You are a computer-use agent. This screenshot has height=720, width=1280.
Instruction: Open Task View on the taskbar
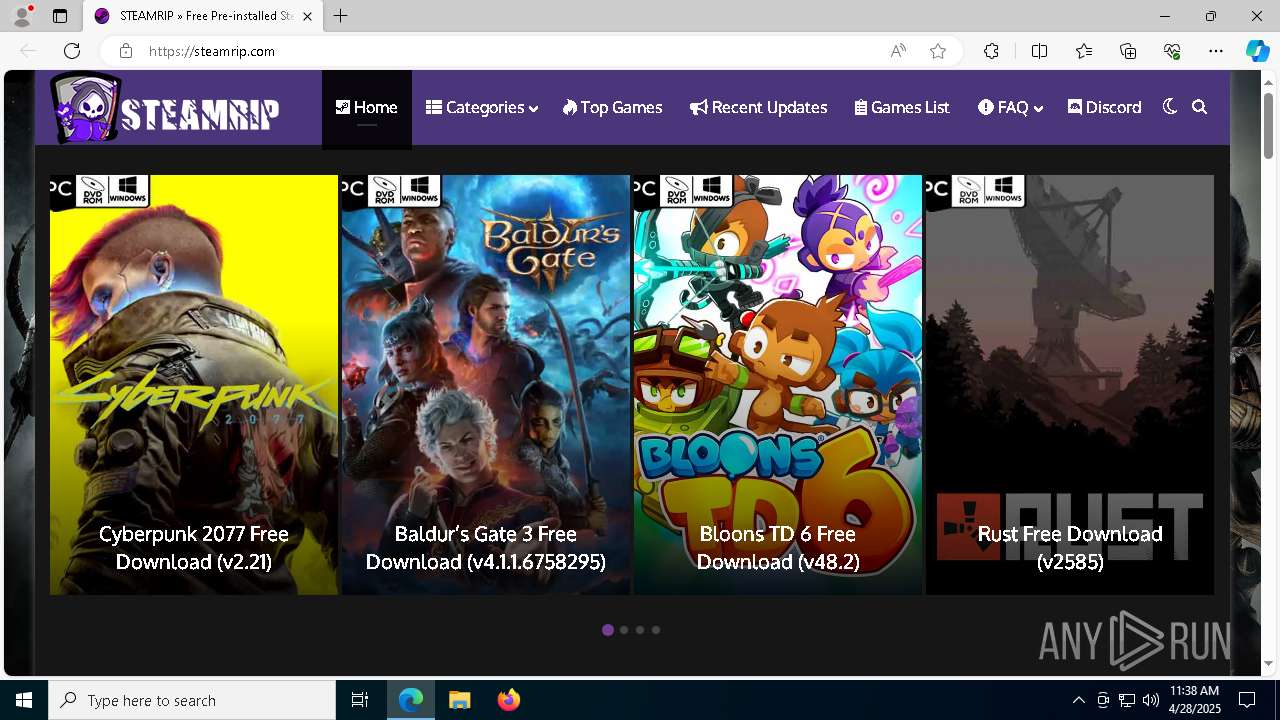tap(360, 700)
